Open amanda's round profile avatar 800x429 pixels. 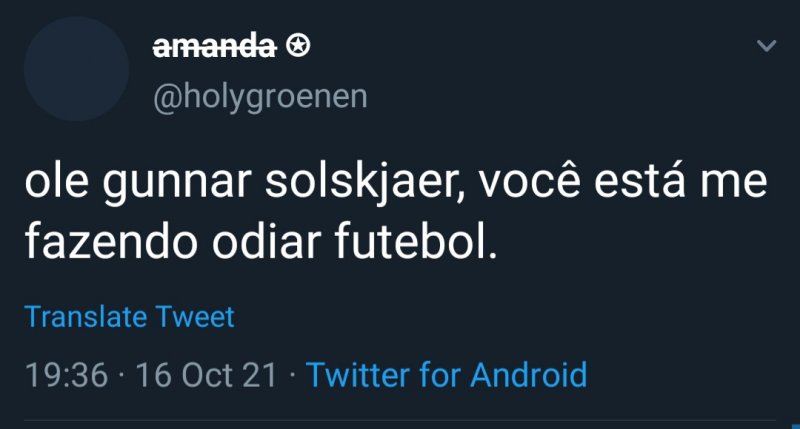[x=76, y=69]
